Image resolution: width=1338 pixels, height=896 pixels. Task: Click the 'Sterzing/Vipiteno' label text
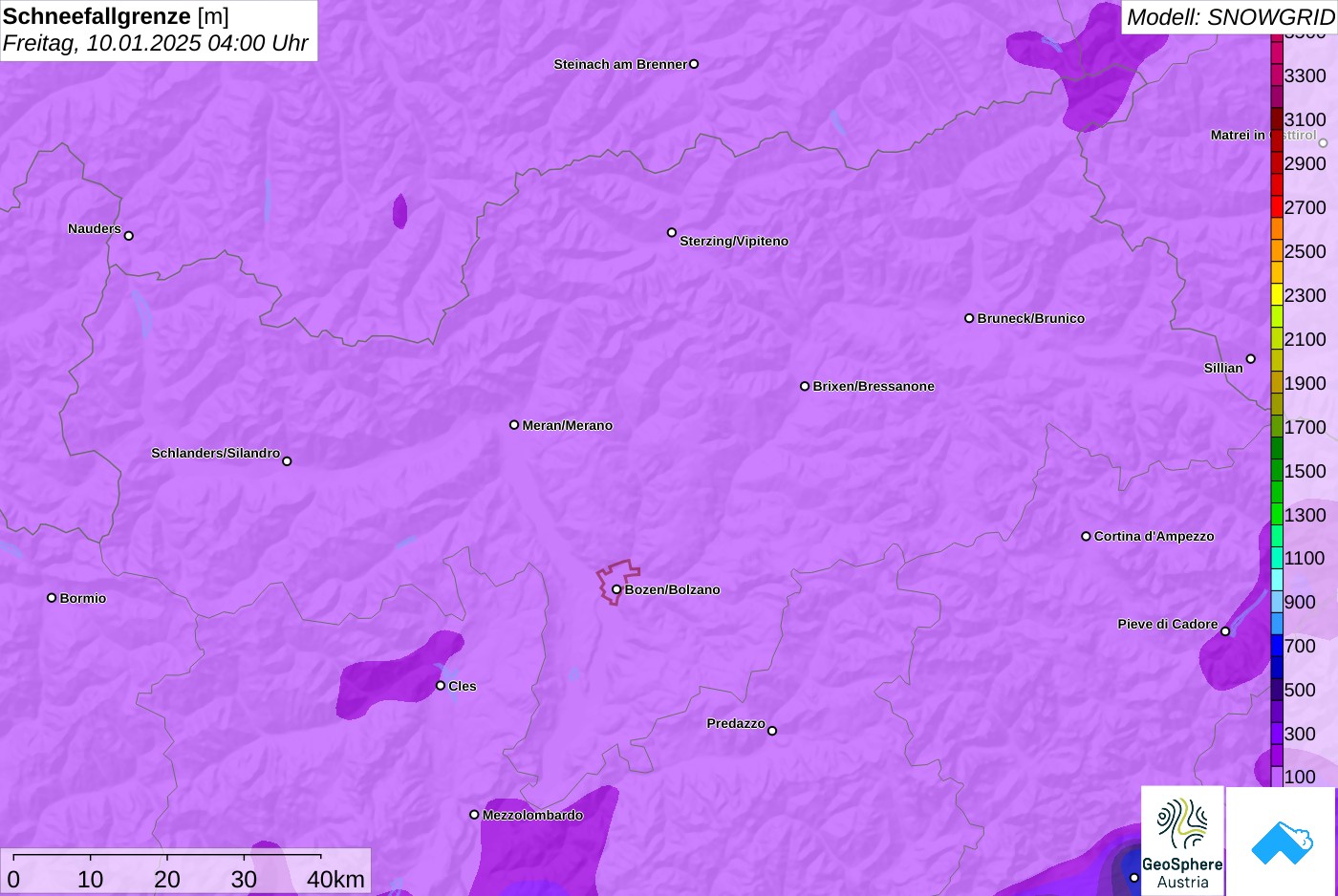[x=734, y=241]
